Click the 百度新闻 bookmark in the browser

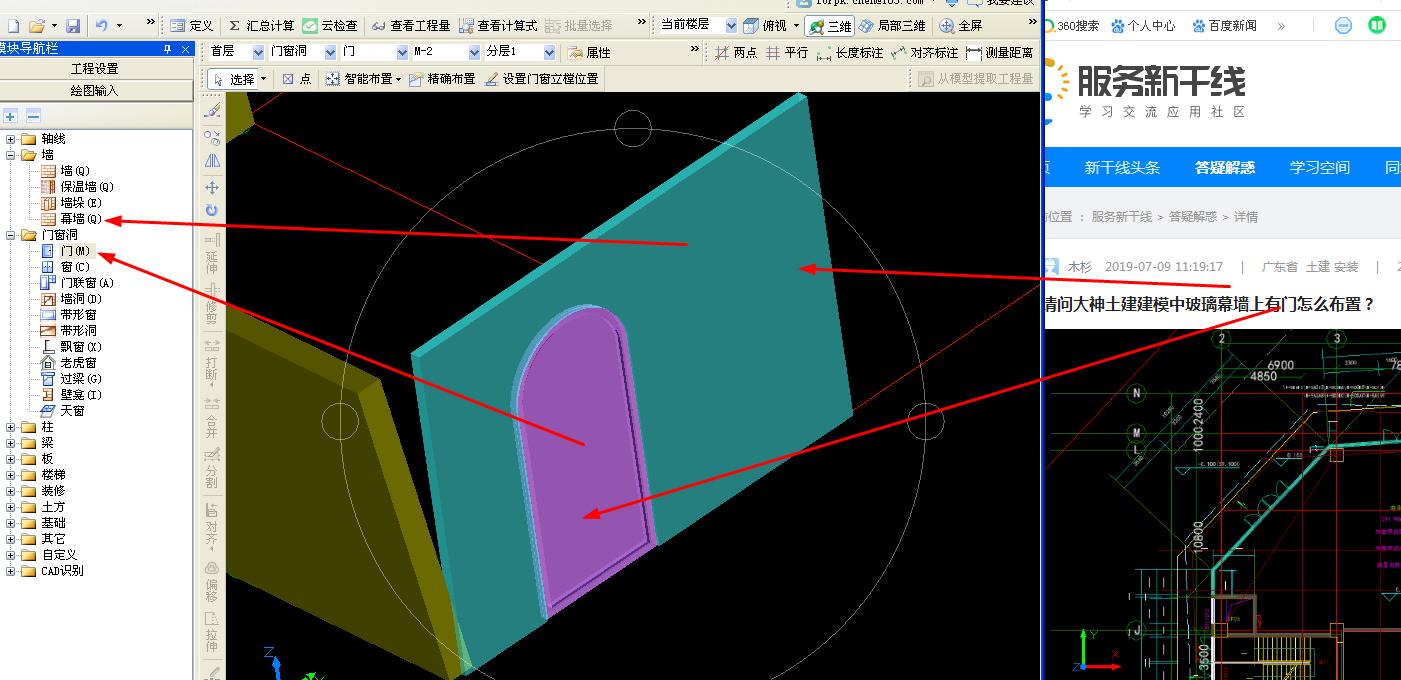pos(1223,25)
